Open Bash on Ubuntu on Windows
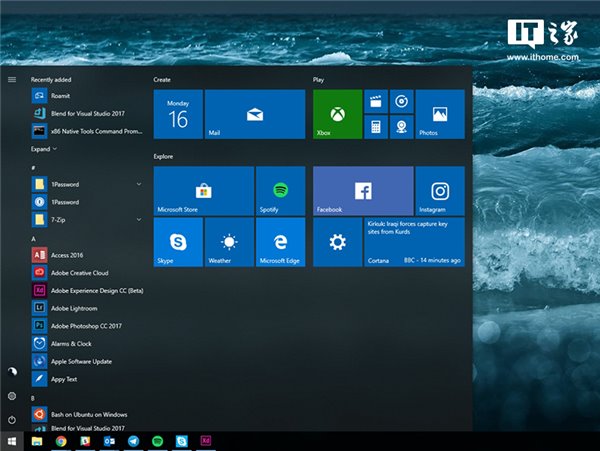 click(88, 415)
